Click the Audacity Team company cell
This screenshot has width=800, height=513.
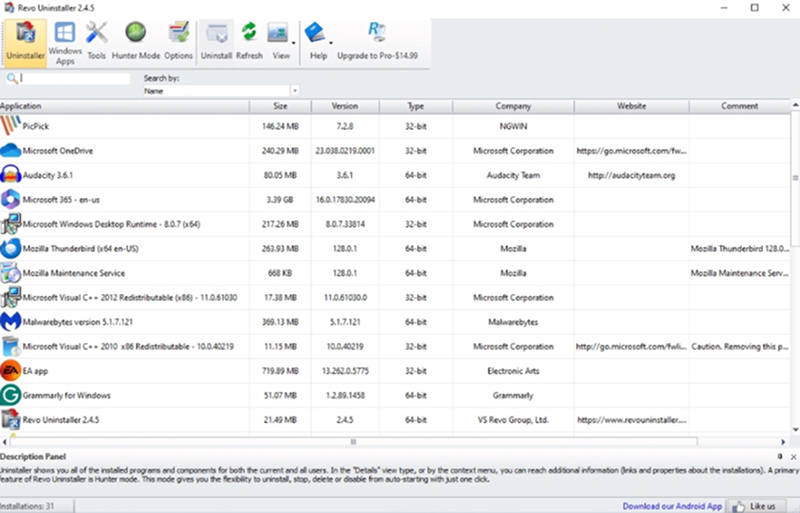pos(513,175)
